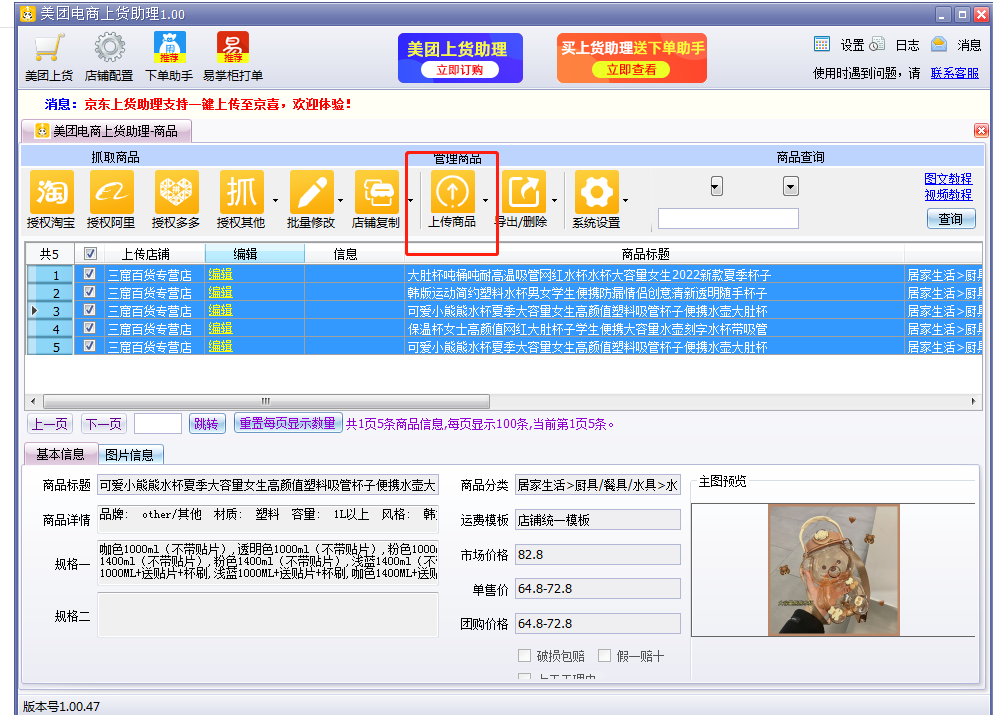Click the 授权多多 icon
This screenshot has width=993, height=715.
coord(175,192)
